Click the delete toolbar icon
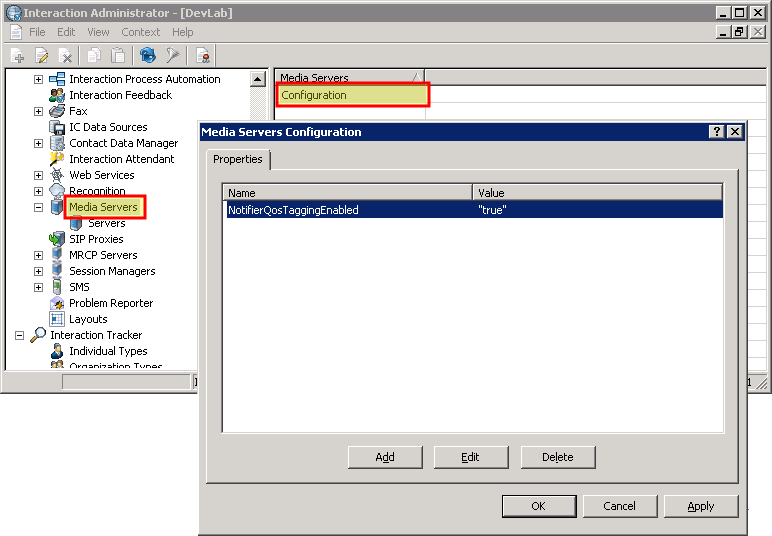 tap(65, 56)
